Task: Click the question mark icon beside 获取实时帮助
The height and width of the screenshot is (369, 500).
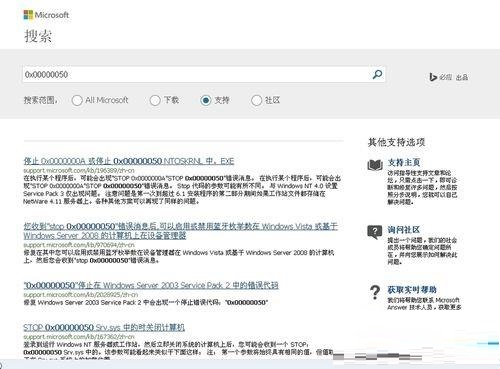Action: click(x=375, y=292)
